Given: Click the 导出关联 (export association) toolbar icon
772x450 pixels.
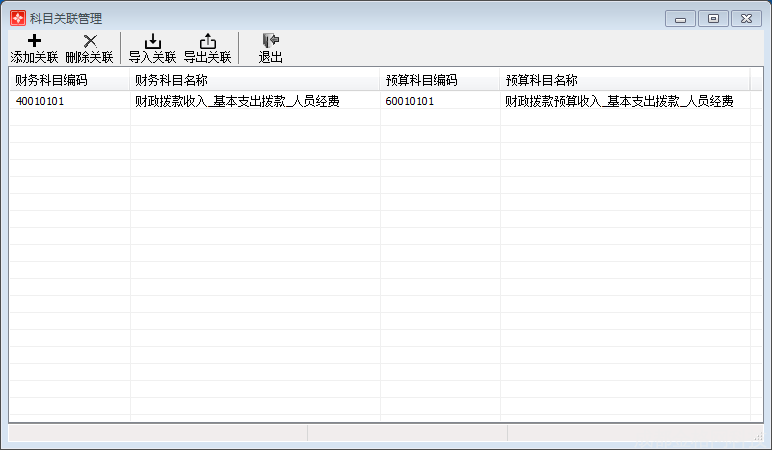Looking at the screenshot, I should tap(207, 47).
